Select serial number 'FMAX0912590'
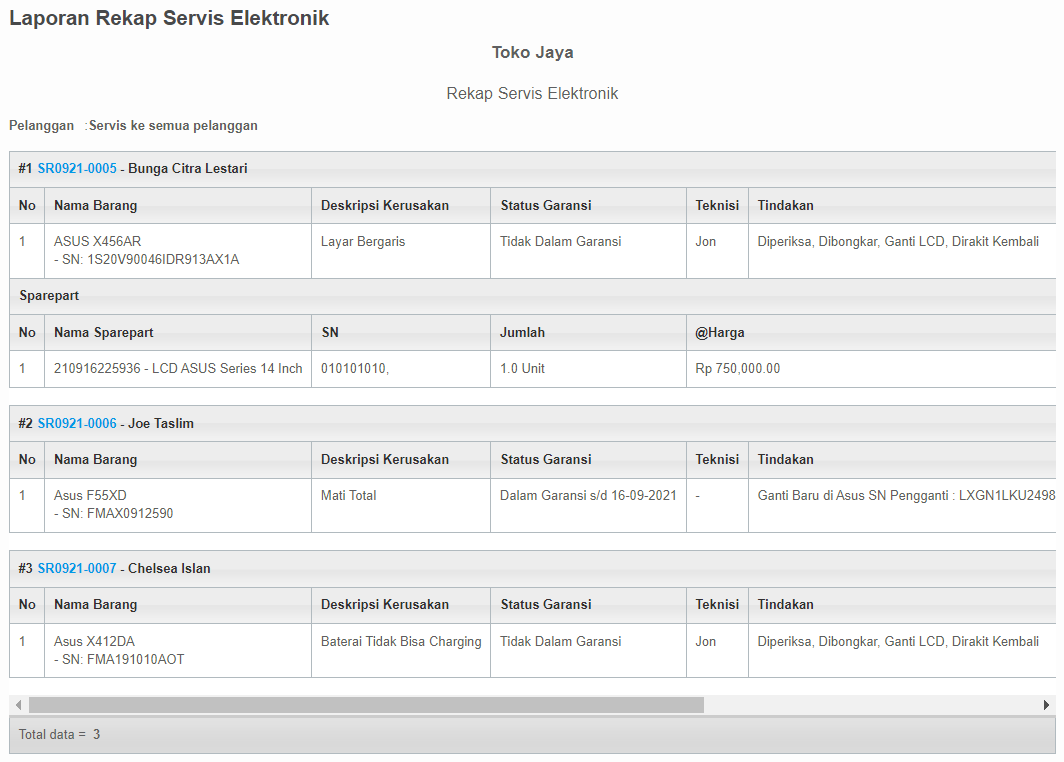 coord(130,514)
